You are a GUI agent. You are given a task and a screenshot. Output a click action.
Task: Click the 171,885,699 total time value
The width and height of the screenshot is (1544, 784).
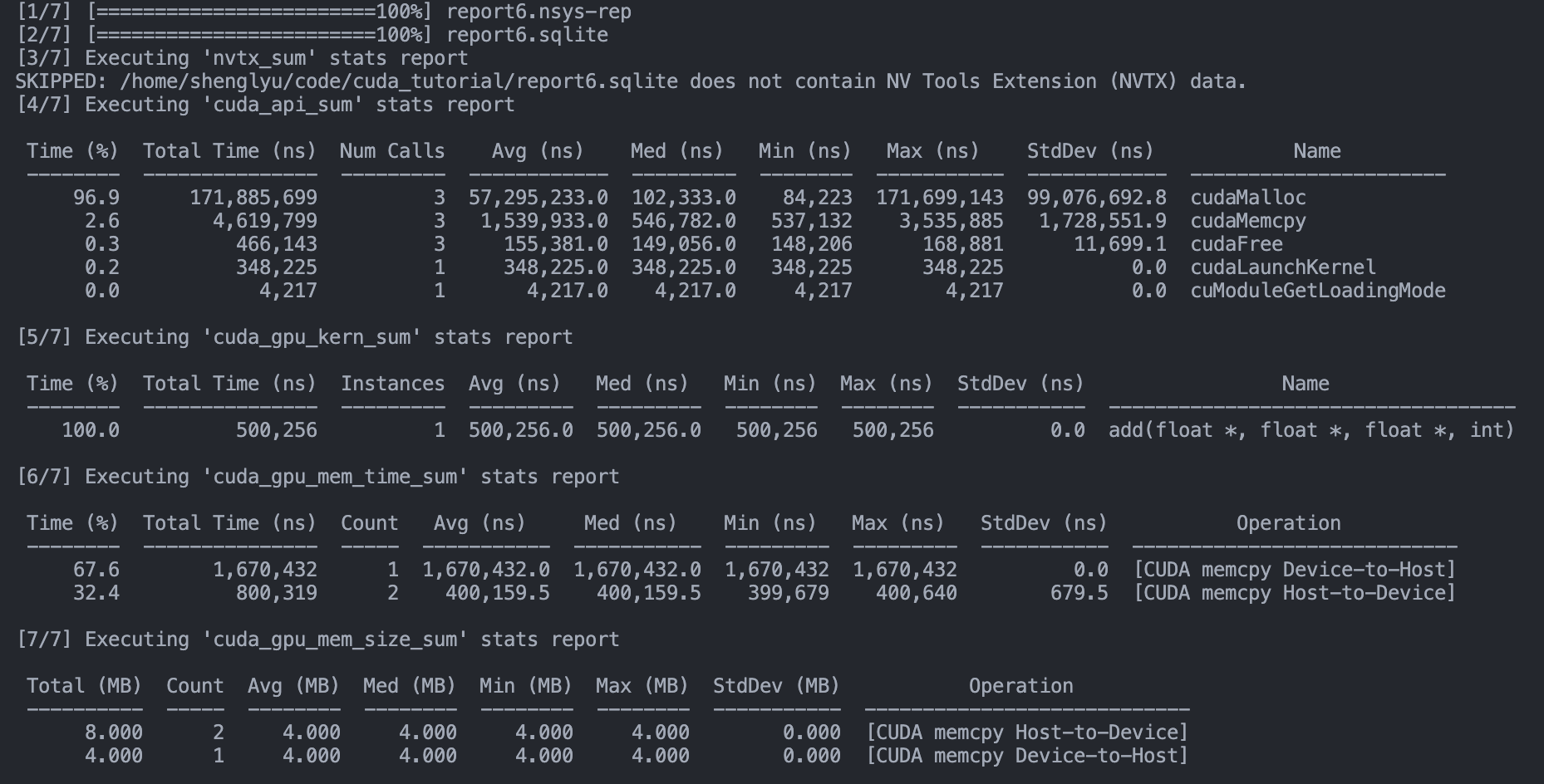[x=253, y=198]
